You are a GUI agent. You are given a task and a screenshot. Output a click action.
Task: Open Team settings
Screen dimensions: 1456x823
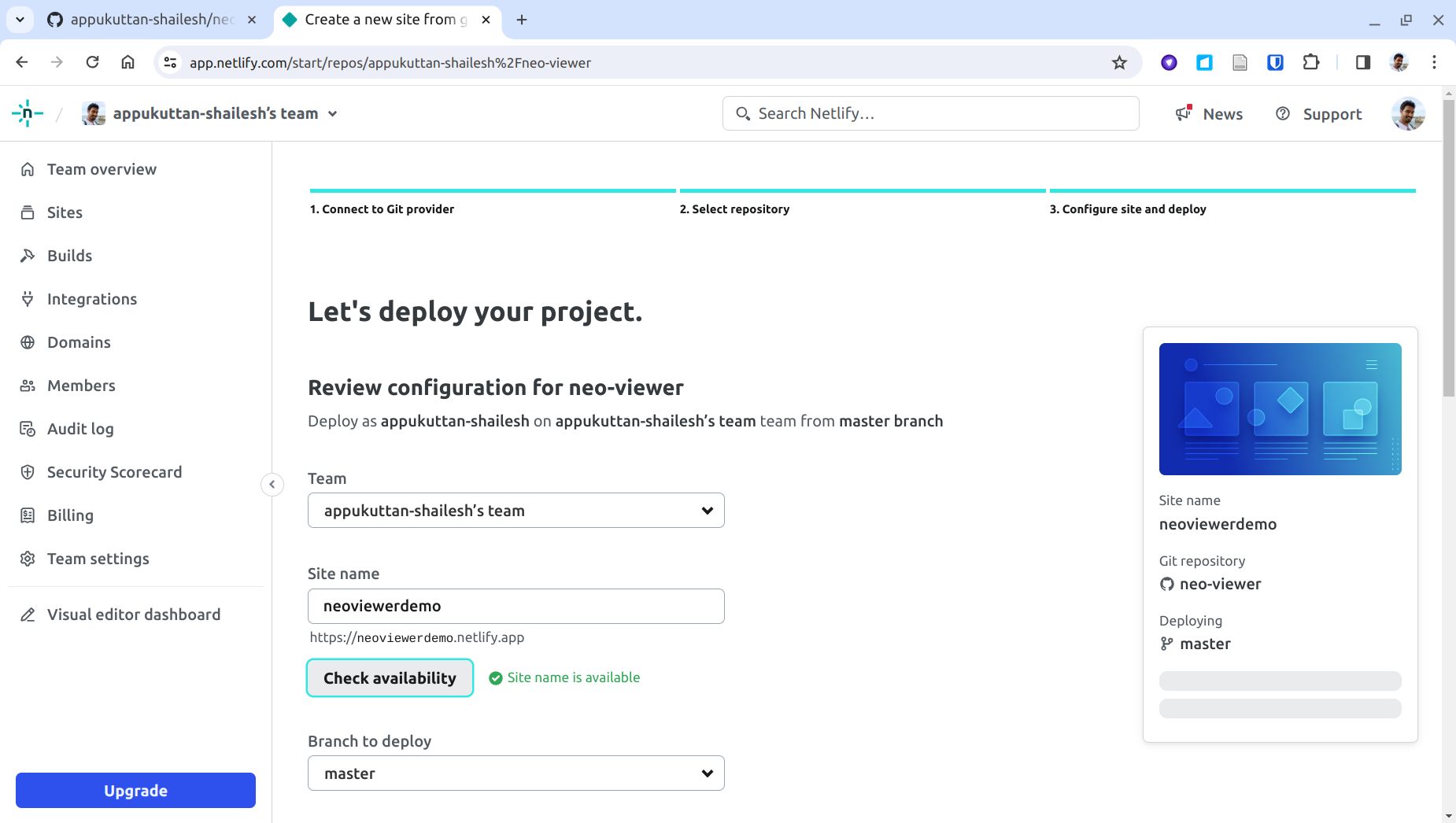(x=98, y=558)
